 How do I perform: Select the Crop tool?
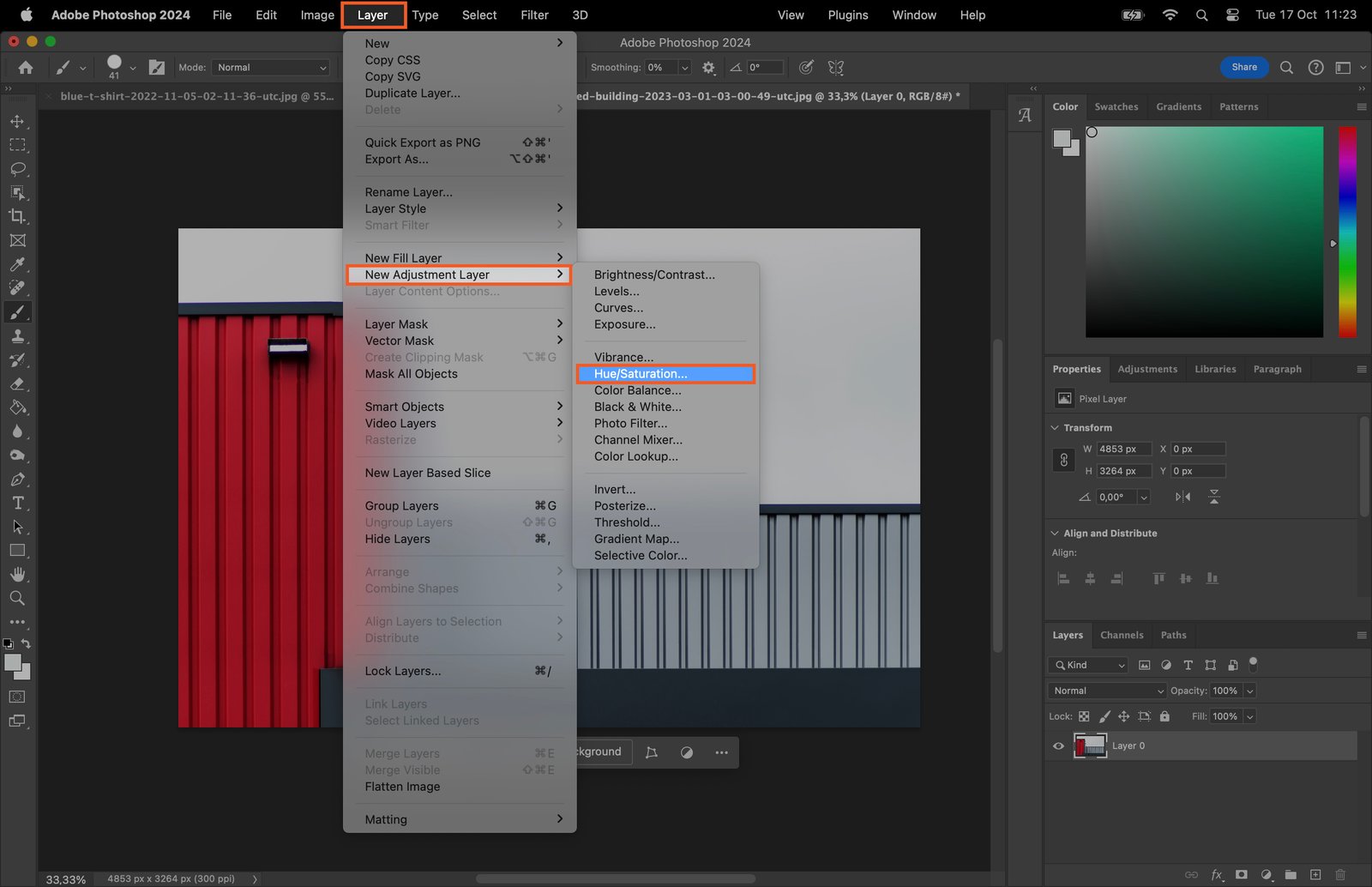pyautogui.click(x=17, y=216)
